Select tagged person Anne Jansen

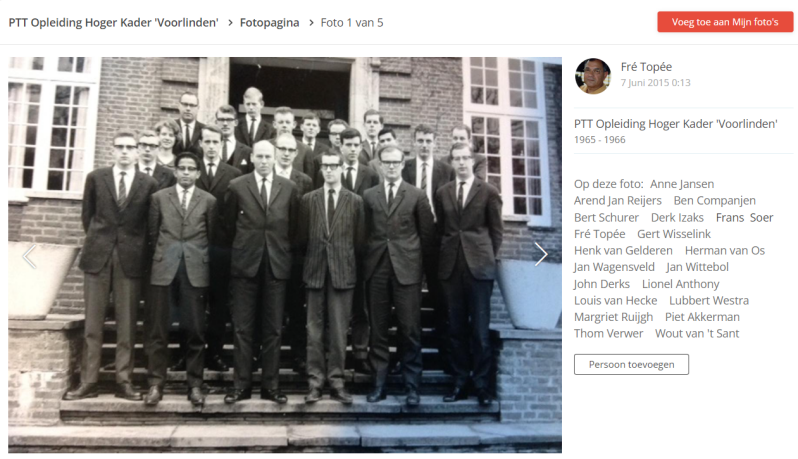tap(682, 184)
